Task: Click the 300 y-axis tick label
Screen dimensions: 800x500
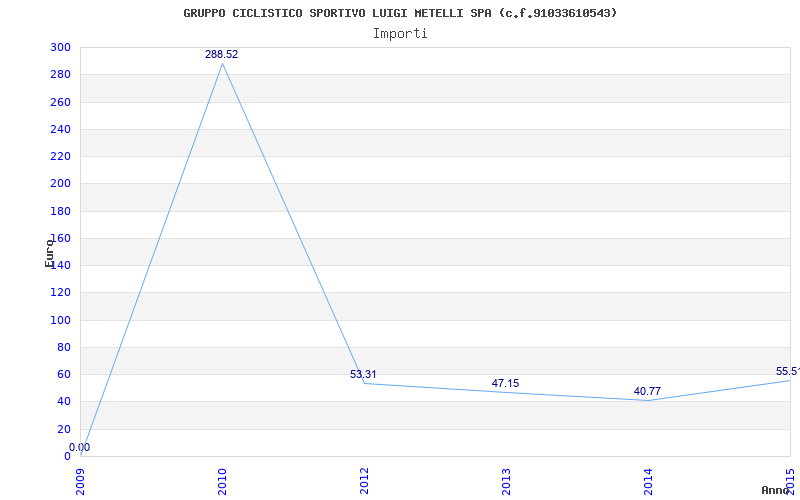Action: point(60,47)
